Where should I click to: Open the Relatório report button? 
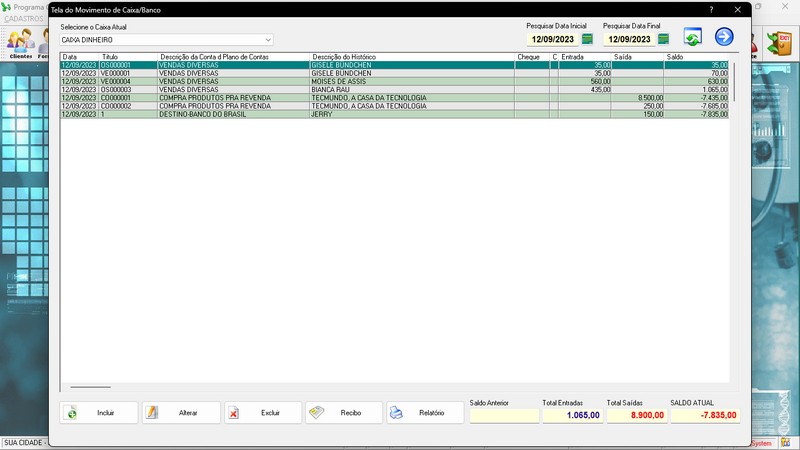point(425,412)
